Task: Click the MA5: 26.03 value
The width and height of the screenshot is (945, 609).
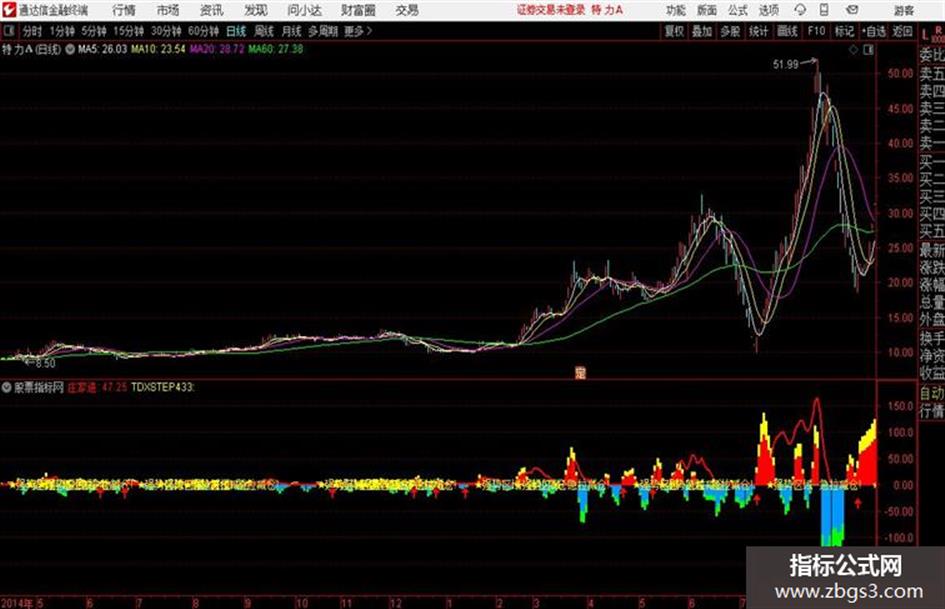Action: 102,49
